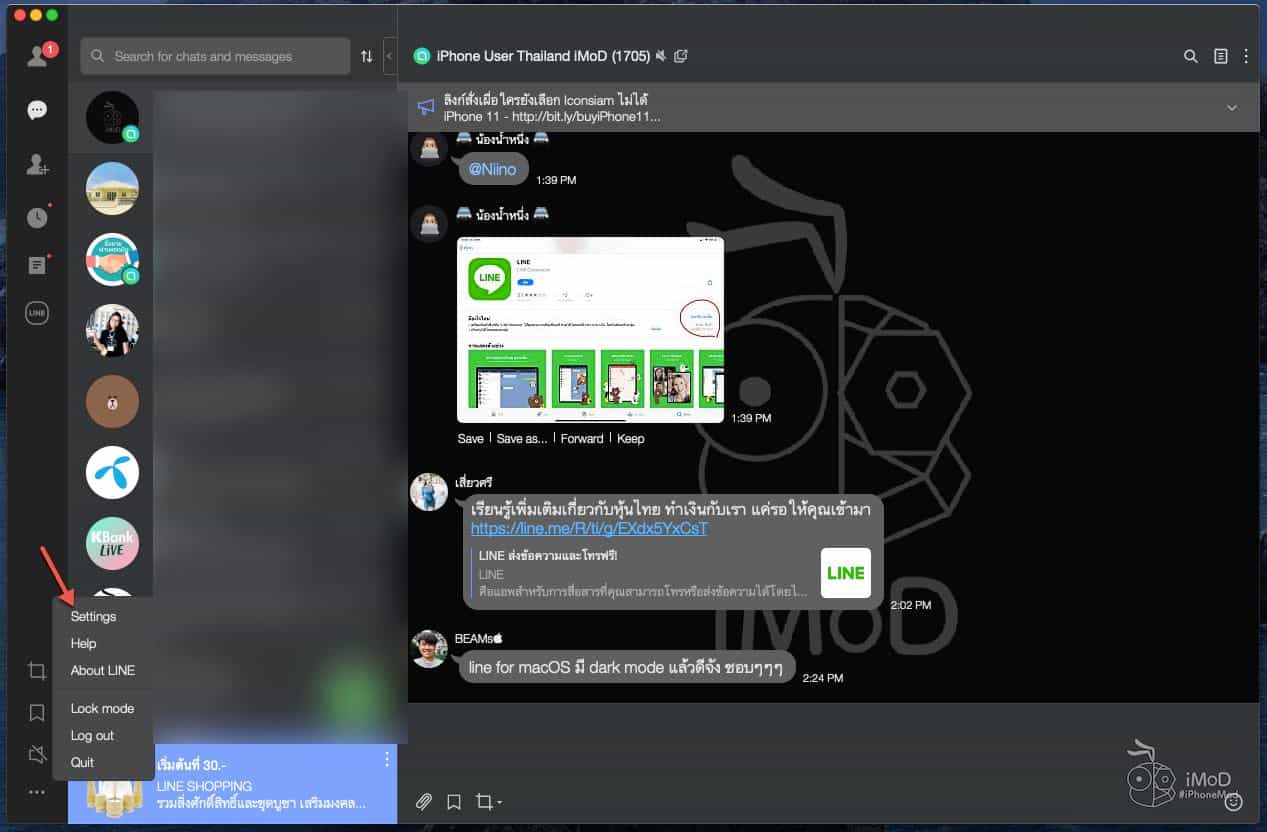Image resolution: width=1267 pixels, height=832 pixels.
Task: Toggle chat list sort order
Action: [x=367, y=57]
